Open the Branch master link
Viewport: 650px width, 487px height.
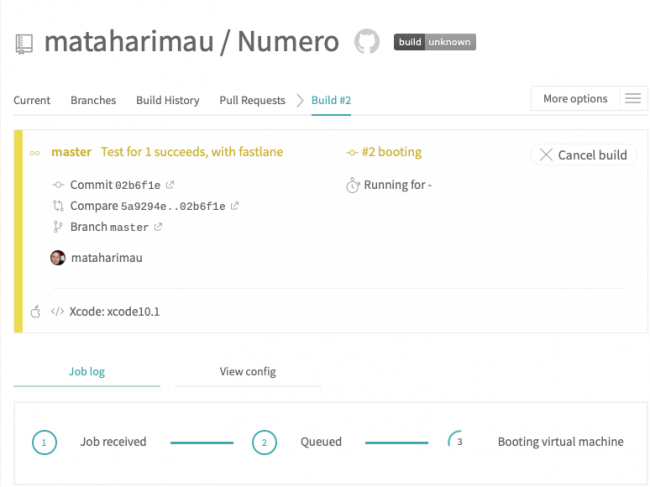coord(109,227)
